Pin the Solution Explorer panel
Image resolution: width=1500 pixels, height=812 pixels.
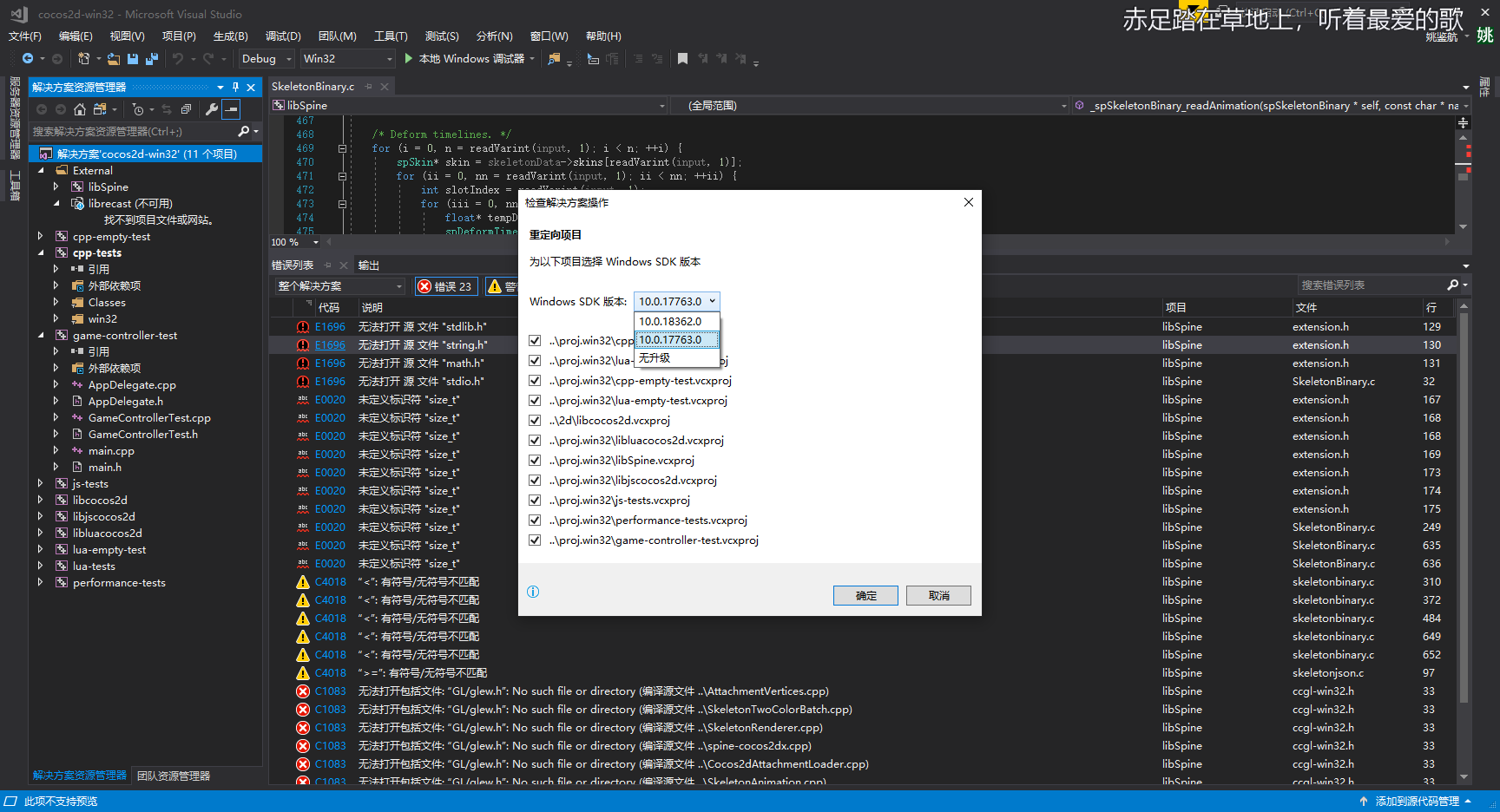(235, 88)
